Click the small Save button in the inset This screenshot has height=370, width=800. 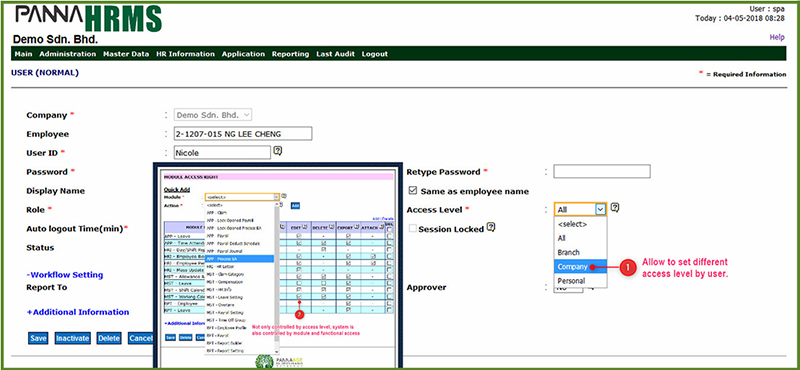pos(170,337)
